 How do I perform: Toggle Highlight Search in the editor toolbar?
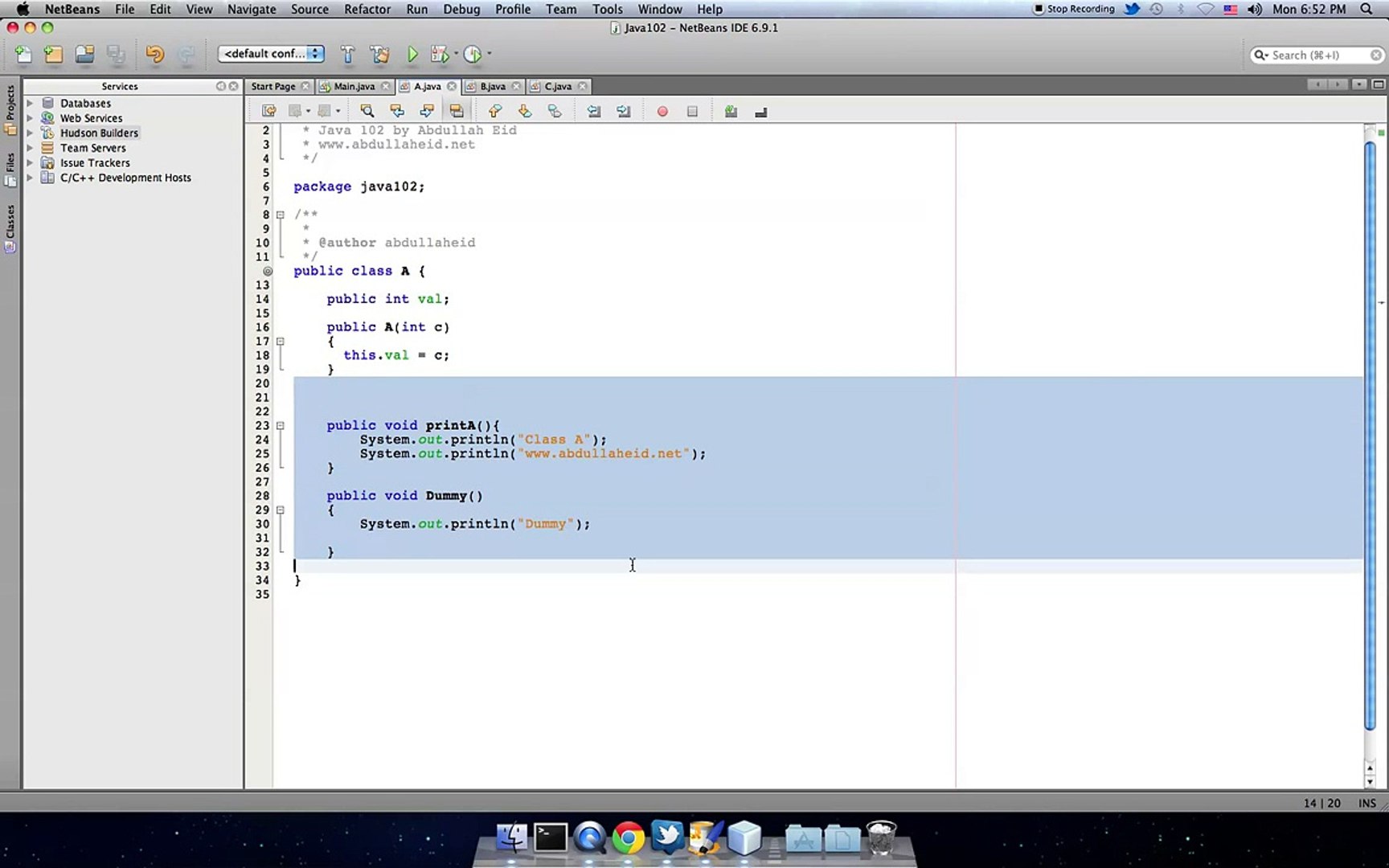coord(457,111)
